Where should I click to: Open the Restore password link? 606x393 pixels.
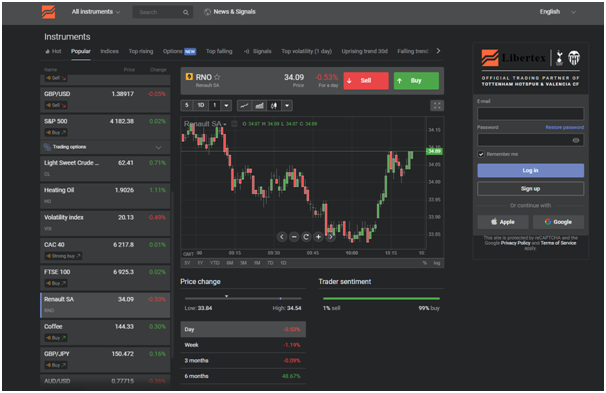565,127
